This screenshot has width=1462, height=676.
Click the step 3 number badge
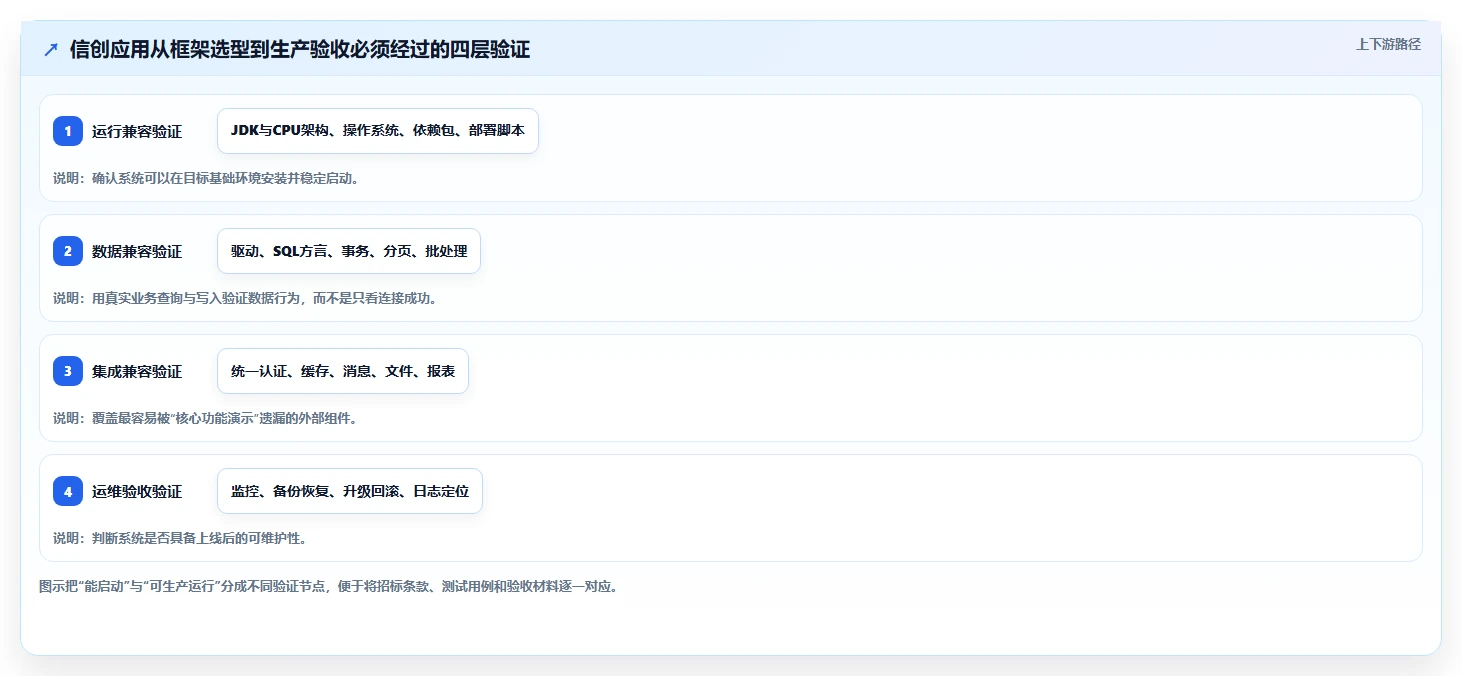[x=68, y=371]
